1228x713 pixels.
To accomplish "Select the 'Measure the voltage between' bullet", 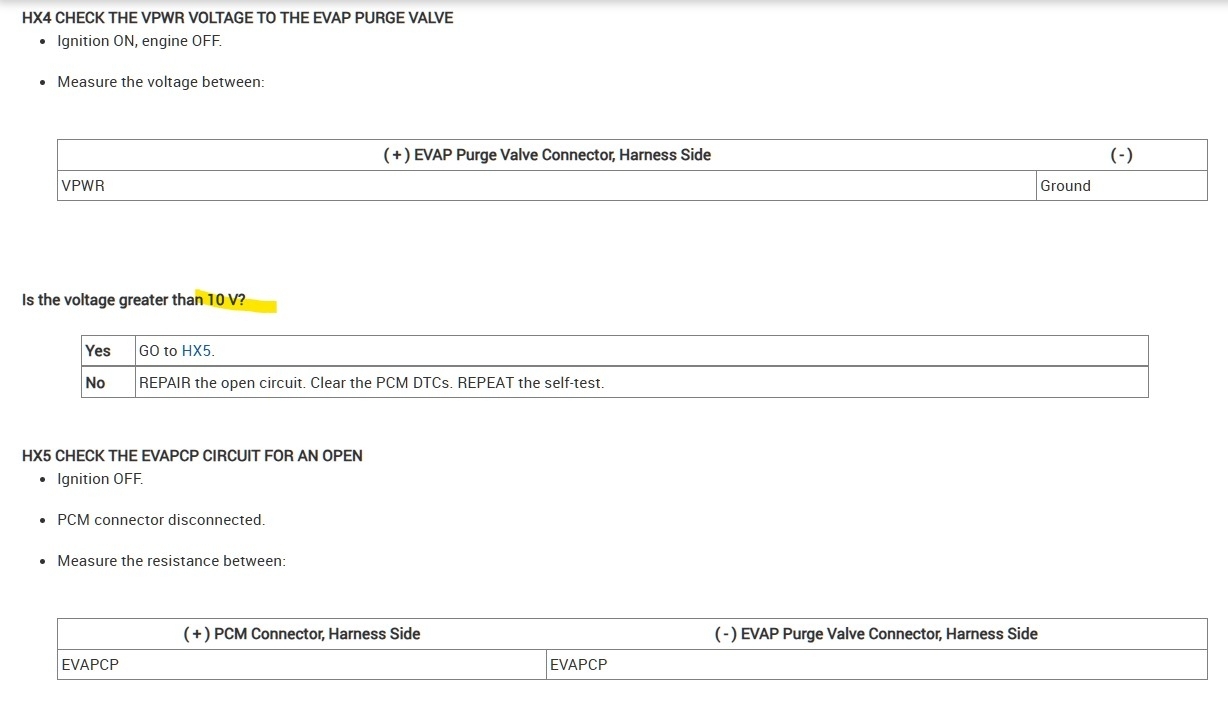I will (x=160, y=82).
